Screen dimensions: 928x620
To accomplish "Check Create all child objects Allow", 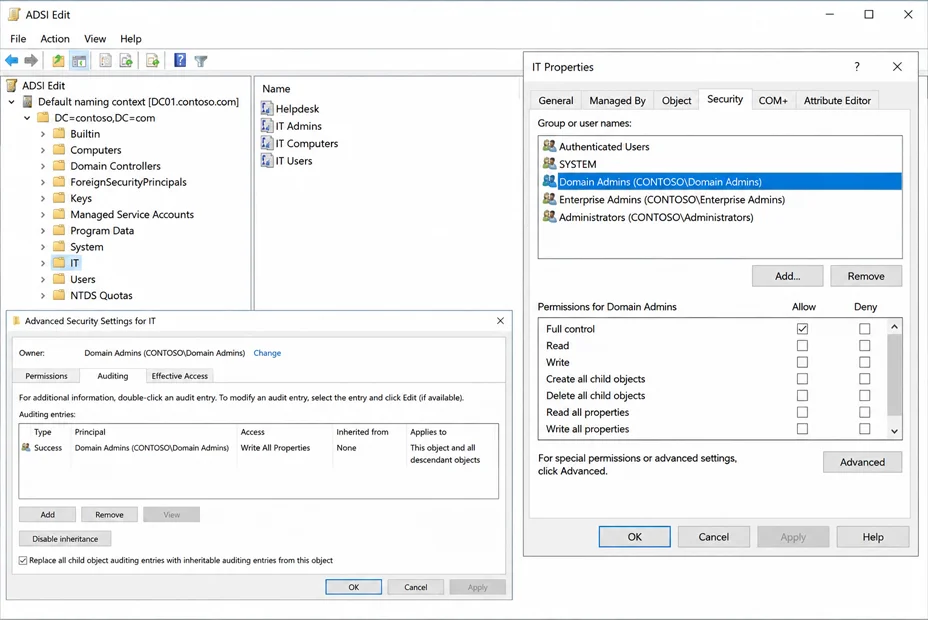I will (x=802, y=379).
